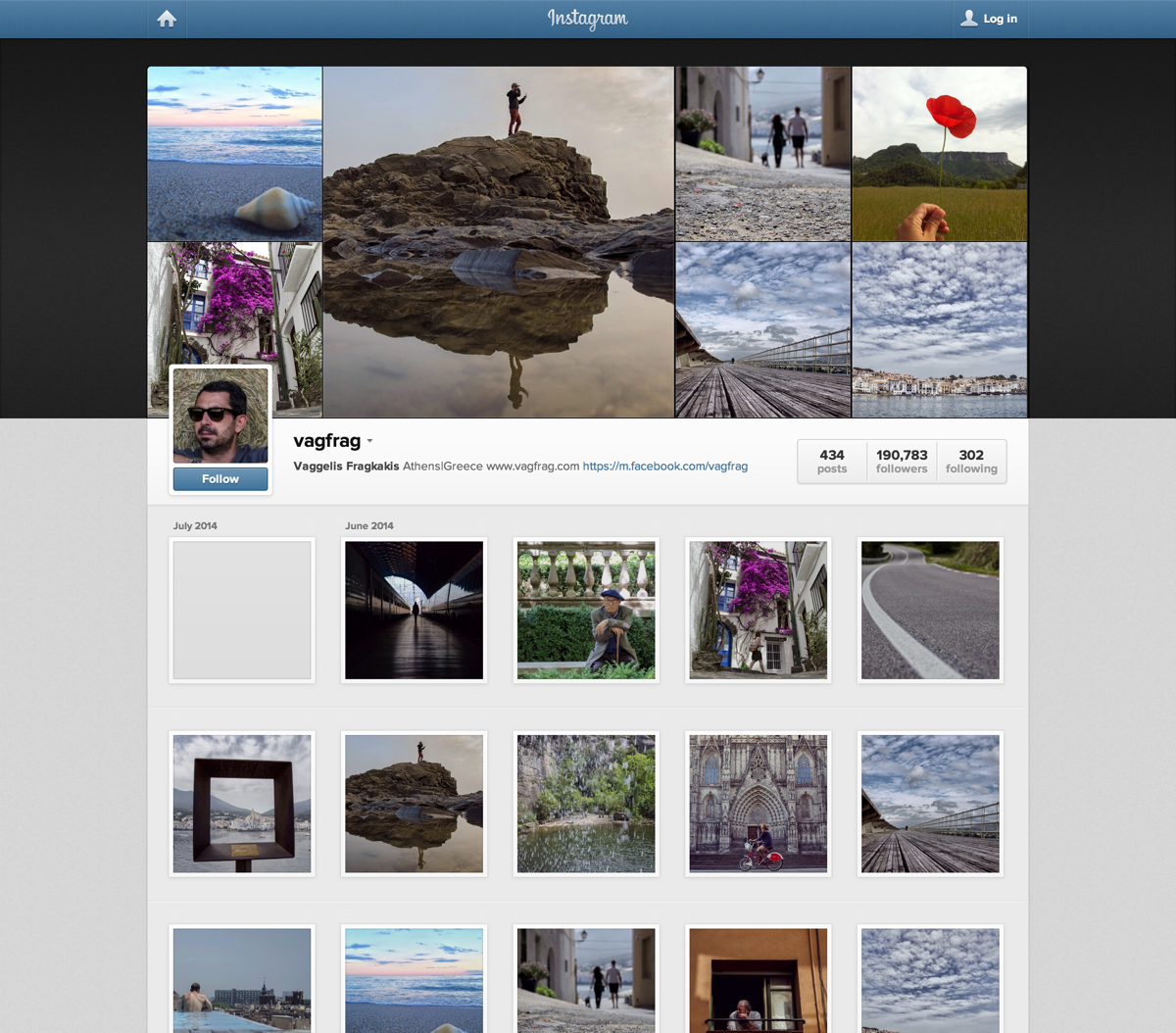Open the cloudy sky over town banner photo
This screenshot has height=1033, width=1176.
(x=940, y=330)
